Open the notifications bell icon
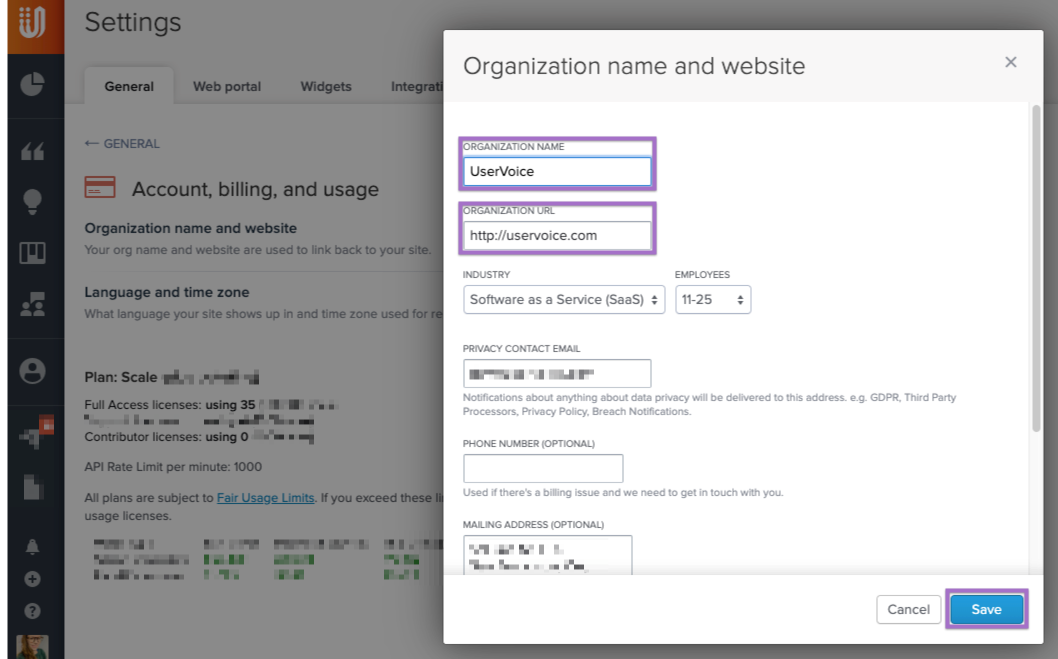This screenshot has width=1058, height=659. 32,546
